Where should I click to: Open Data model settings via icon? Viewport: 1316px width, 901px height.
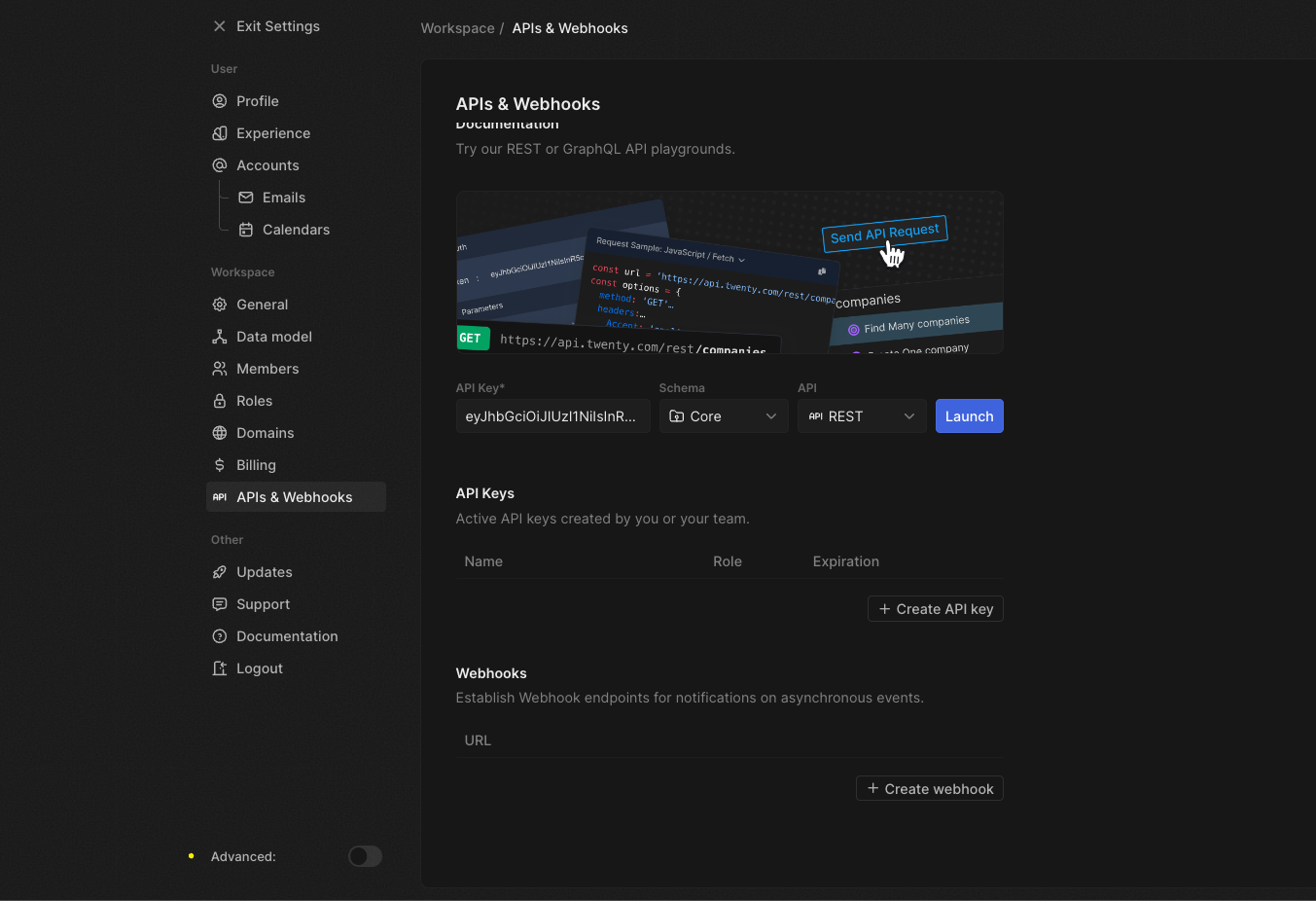[x=219, y=336]
